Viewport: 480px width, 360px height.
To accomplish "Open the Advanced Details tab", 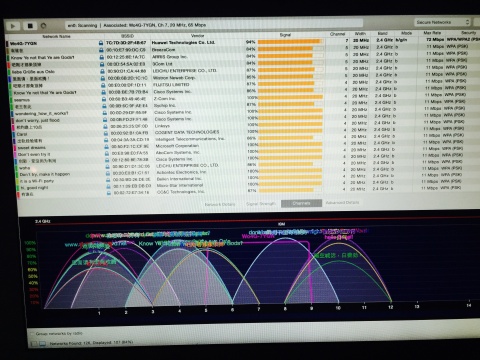I will click(x=342, y=202).
